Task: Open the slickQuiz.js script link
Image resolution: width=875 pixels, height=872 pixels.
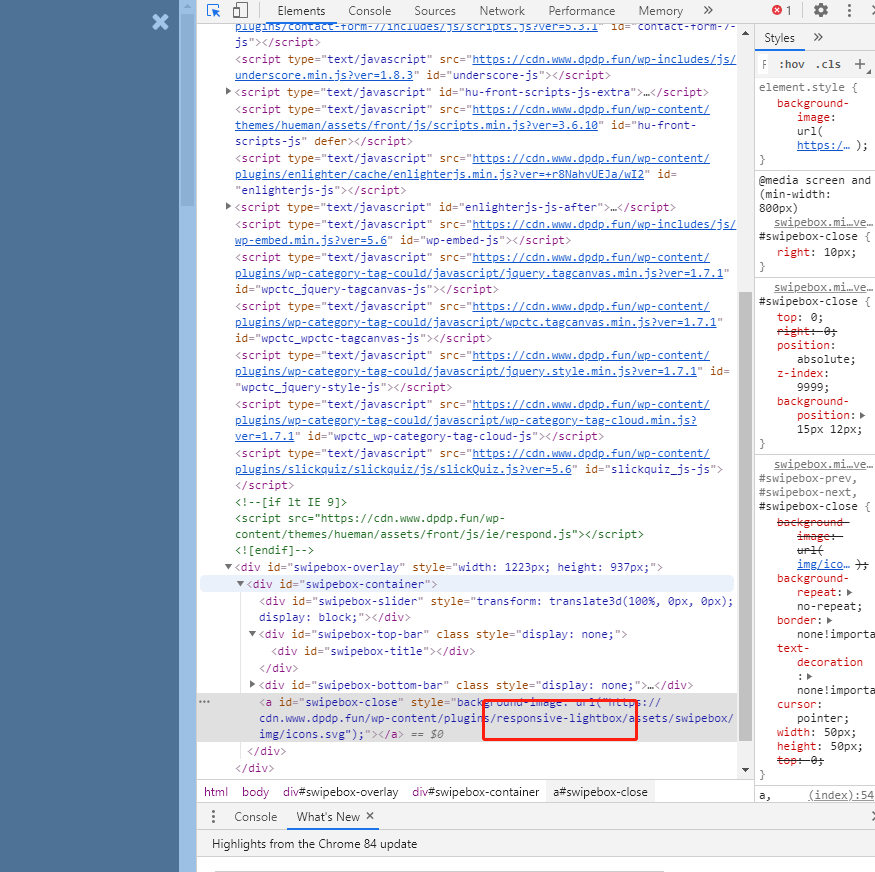Action: (x=472, y=461)
